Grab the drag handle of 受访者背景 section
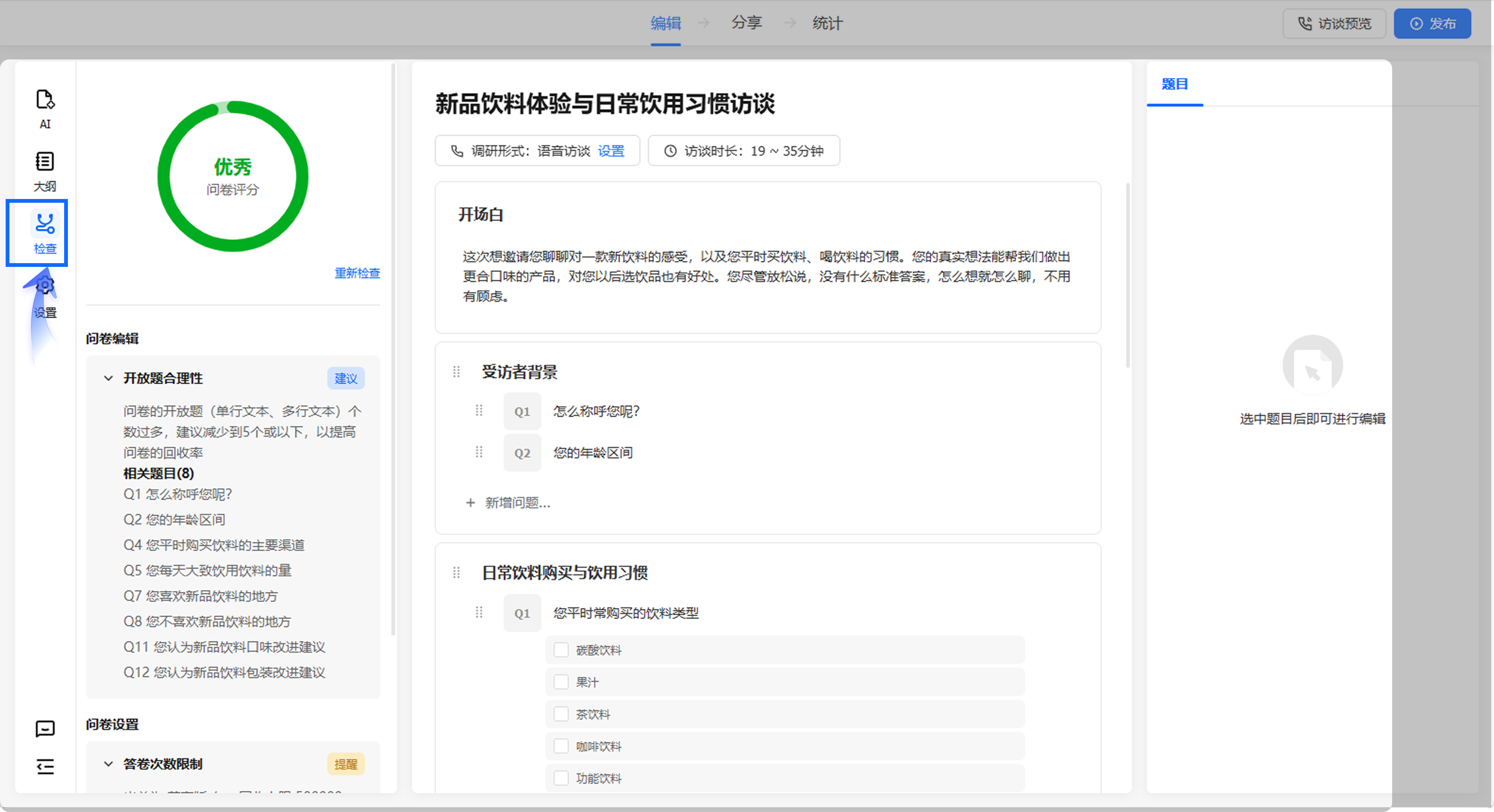Viewport: 1494px width, 812px height. [x=456, y=372]
